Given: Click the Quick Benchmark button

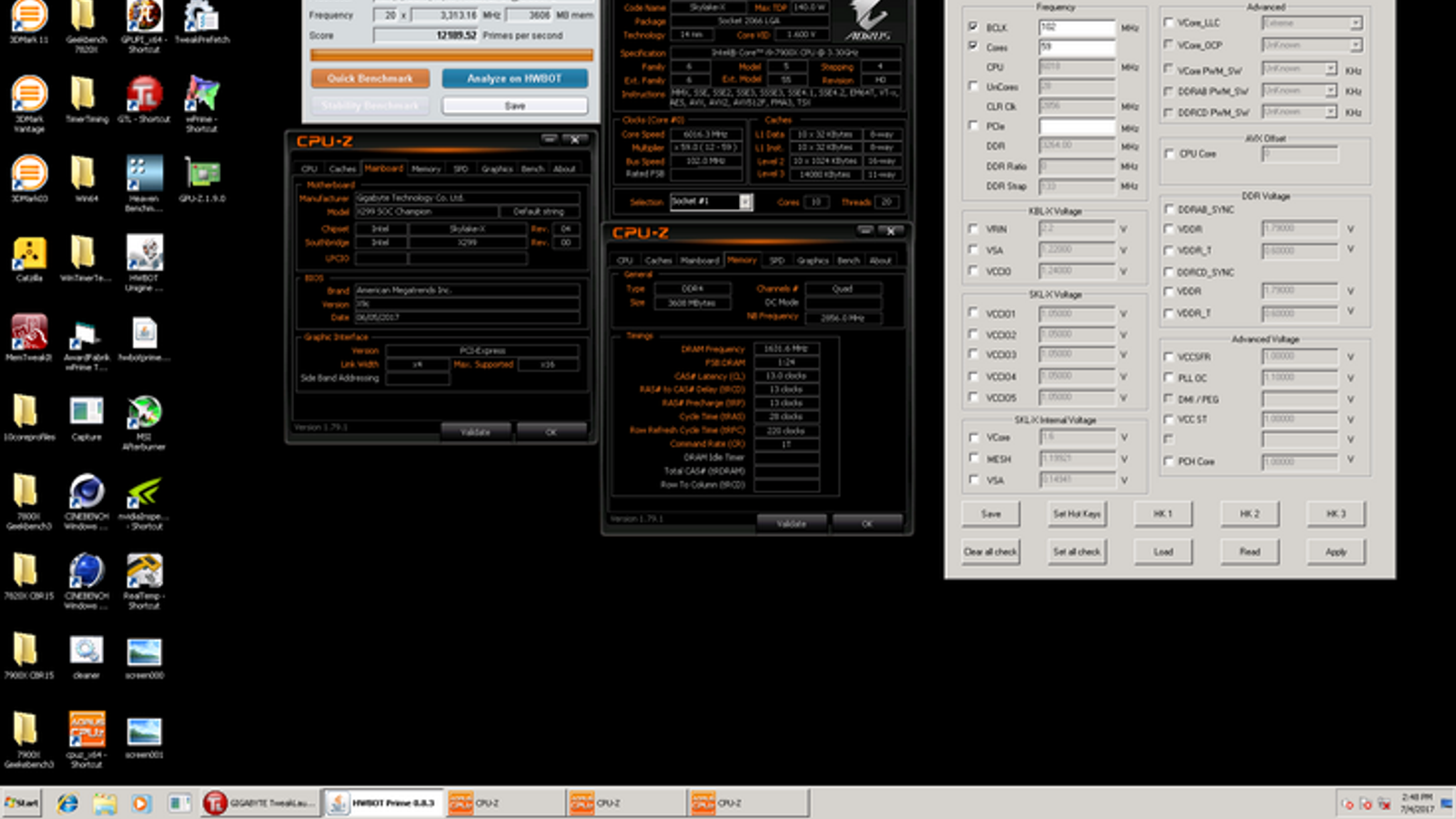Looking at the screenshot, I should [369, 79].
